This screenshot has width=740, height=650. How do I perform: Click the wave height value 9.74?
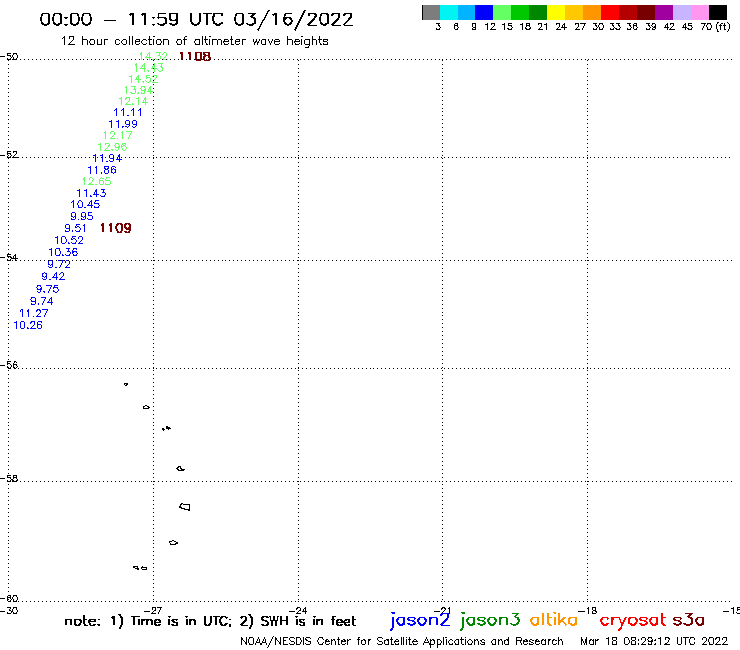42,301
